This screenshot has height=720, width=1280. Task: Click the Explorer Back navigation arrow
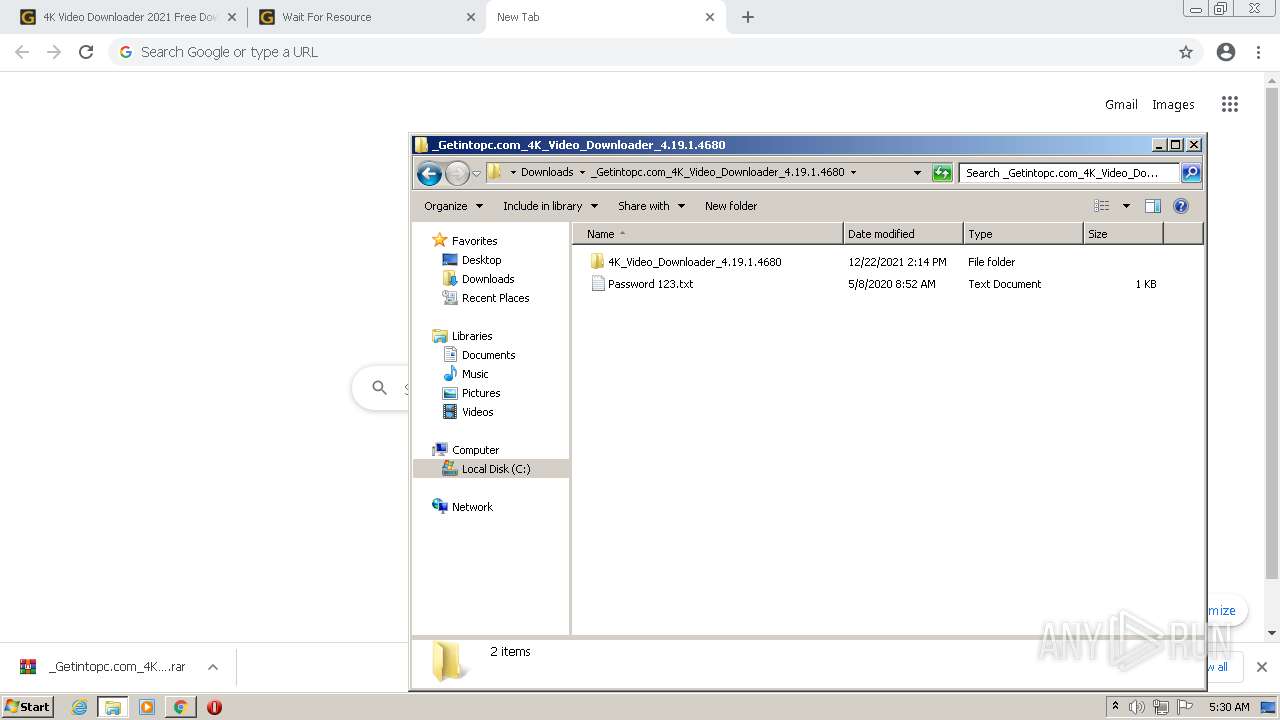(429, 173)
